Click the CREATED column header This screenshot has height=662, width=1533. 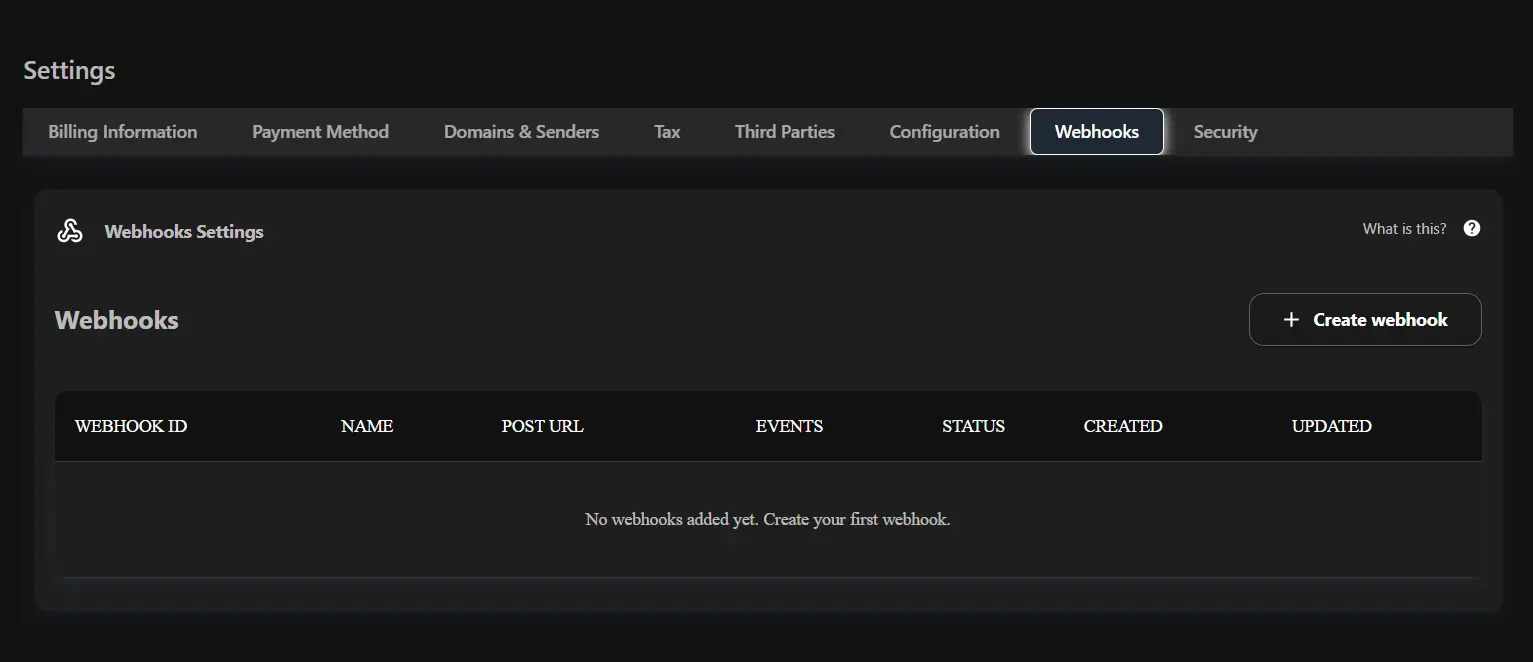tap(1122, 426)
